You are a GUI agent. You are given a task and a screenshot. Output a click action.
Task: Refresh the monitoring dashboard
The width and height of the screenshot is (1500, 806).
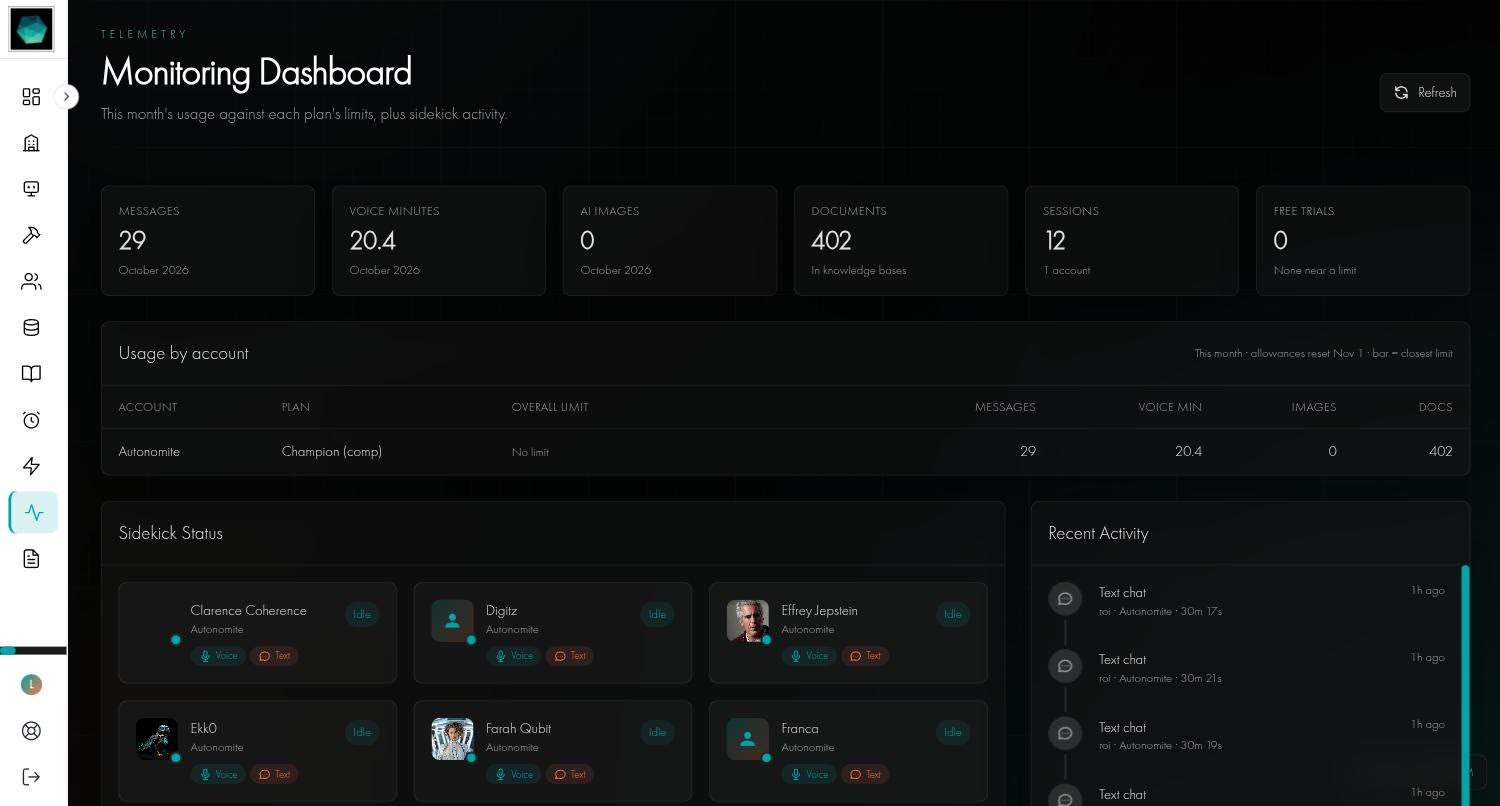click(1424, 92)
